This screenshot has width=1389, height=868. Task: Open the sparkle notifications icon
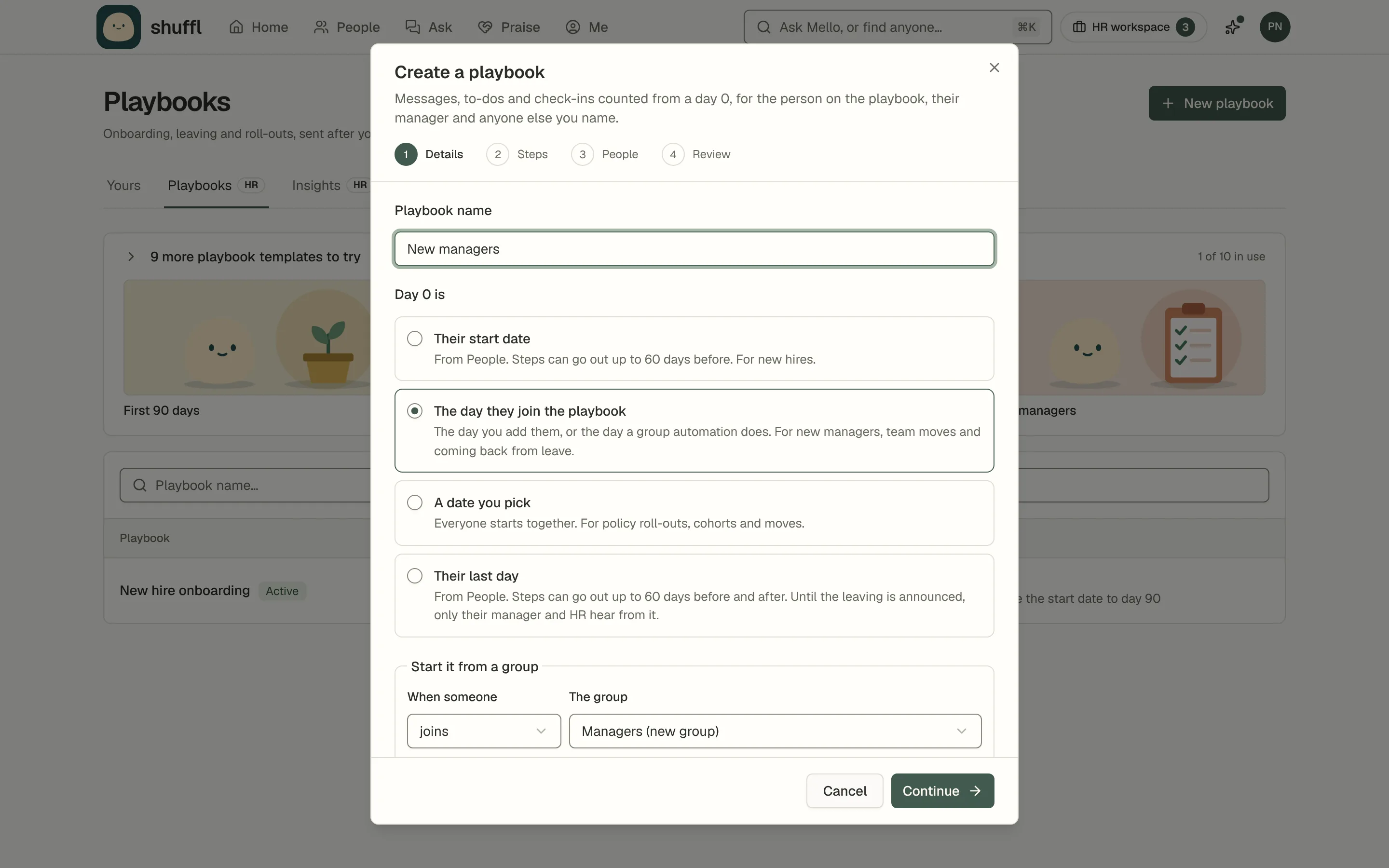pos(1233,27)
